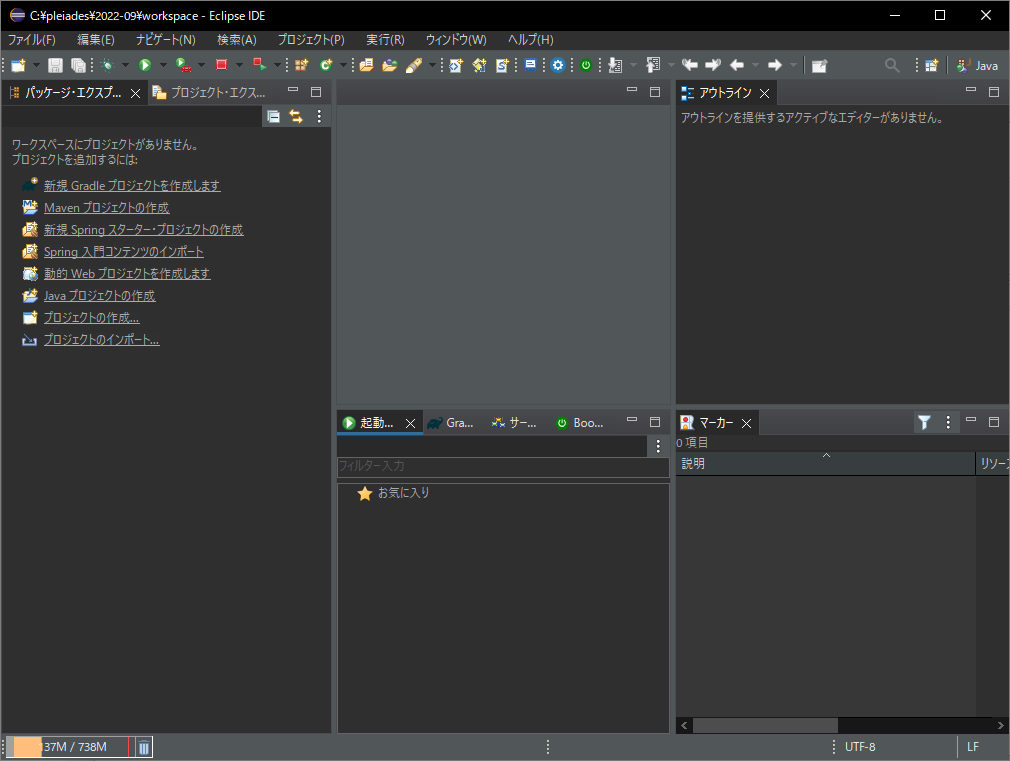Click the New Java Package icon
This screenshot has width=1010, height=761.
coord(301,65)
